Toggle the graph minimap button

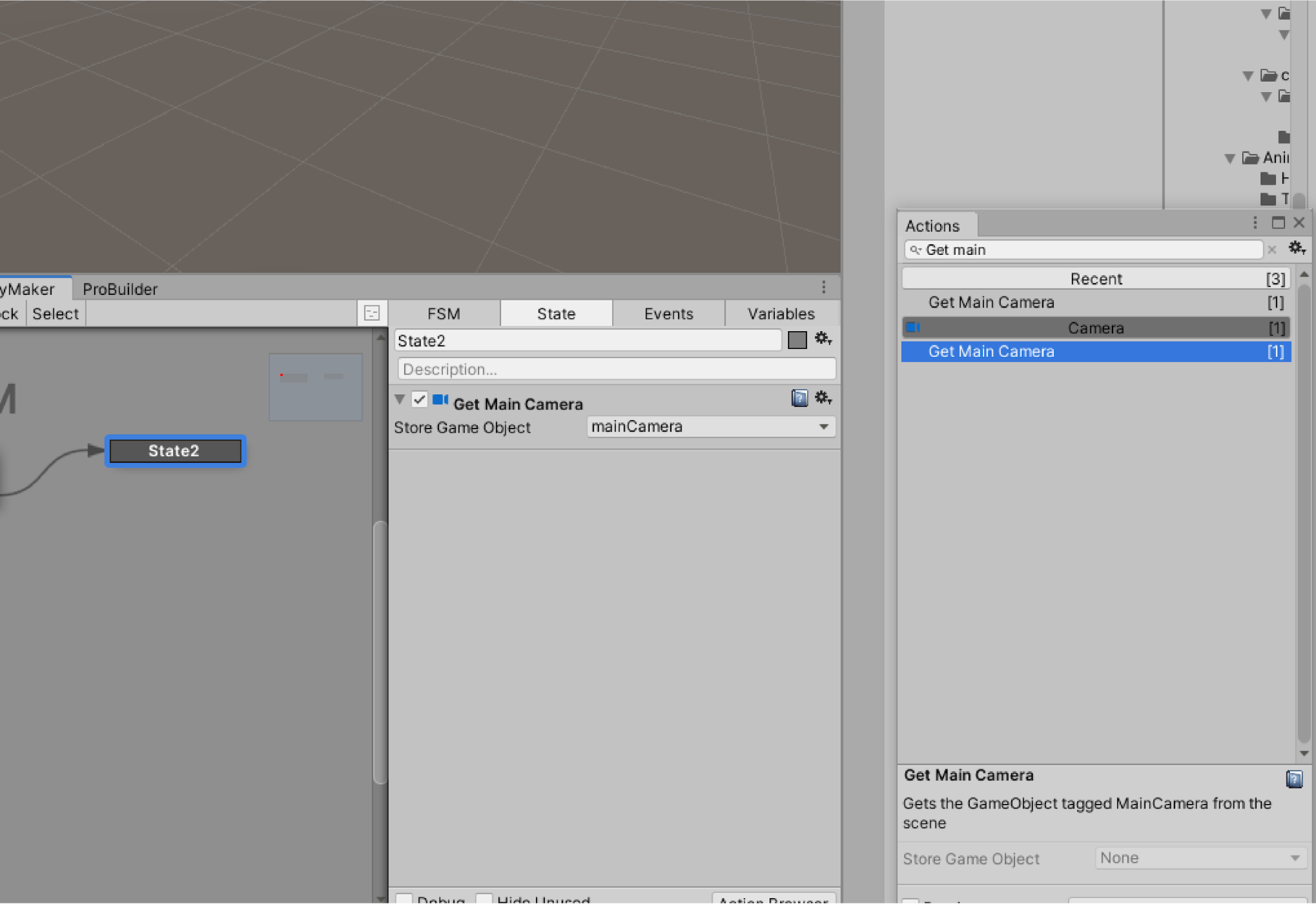point(372,313)
